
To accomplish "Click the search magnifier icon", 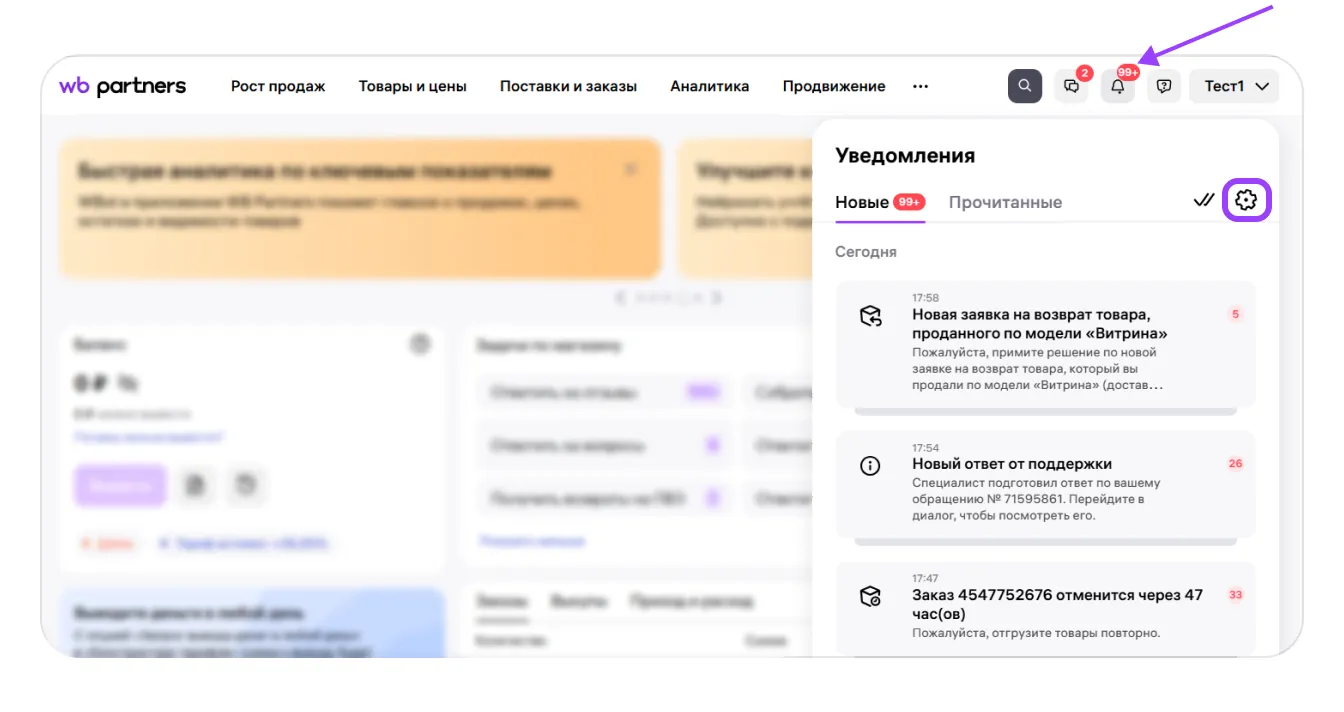I will (1024, 86).
